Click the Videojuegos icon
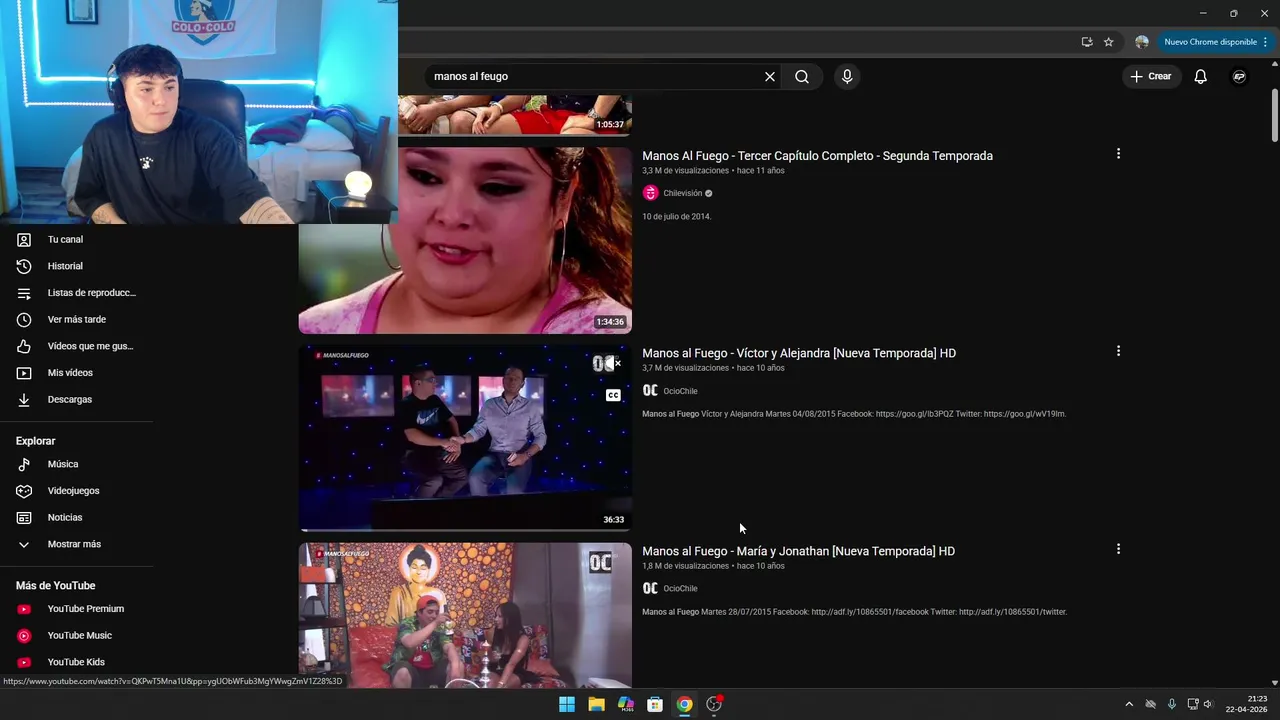The height and width of the screenshot is (720, 1280). [24, 491]
